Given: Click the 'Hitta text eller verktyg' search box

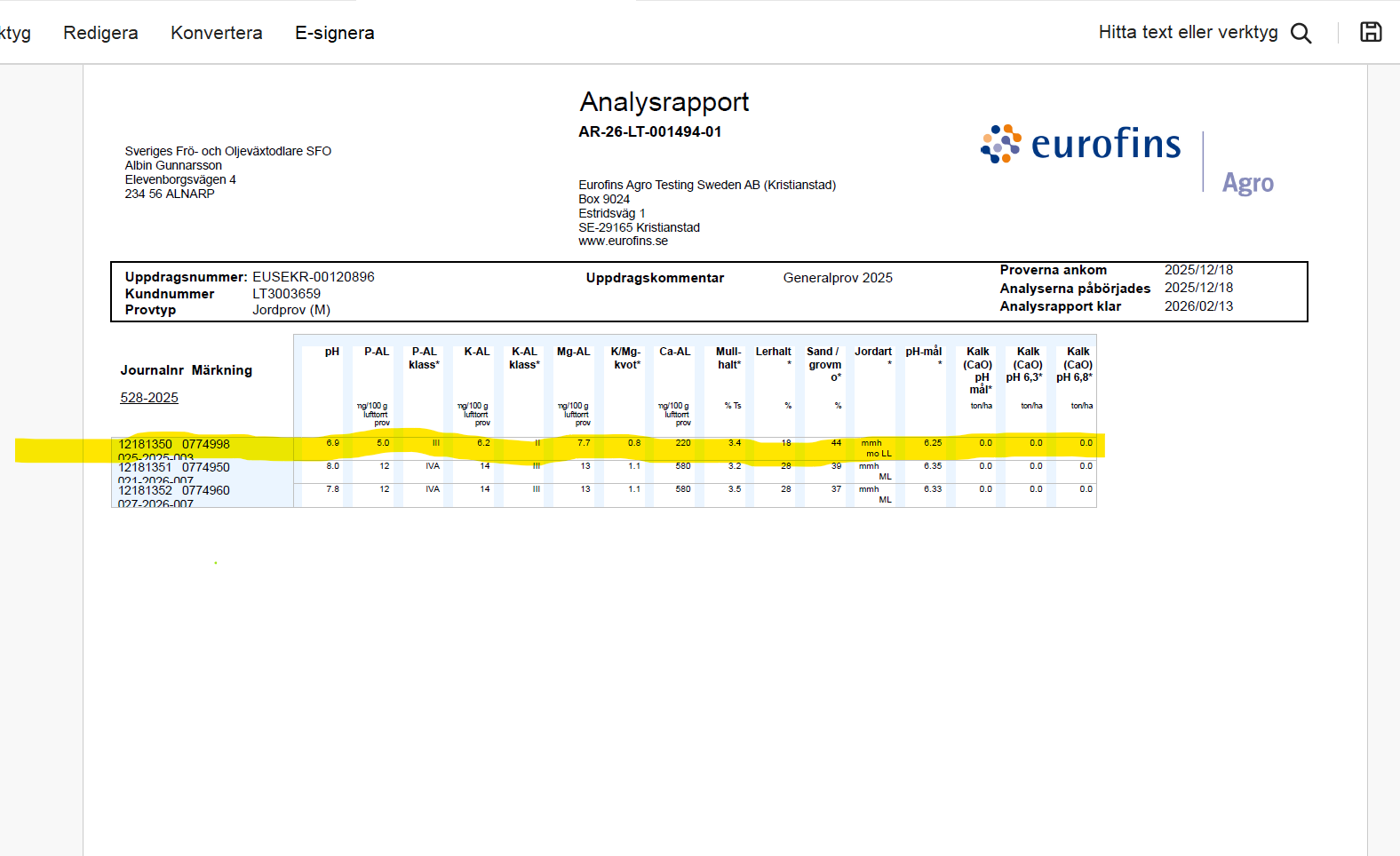Looking at the screenshot, I should pyautogui.click(x=1187, y=33).
